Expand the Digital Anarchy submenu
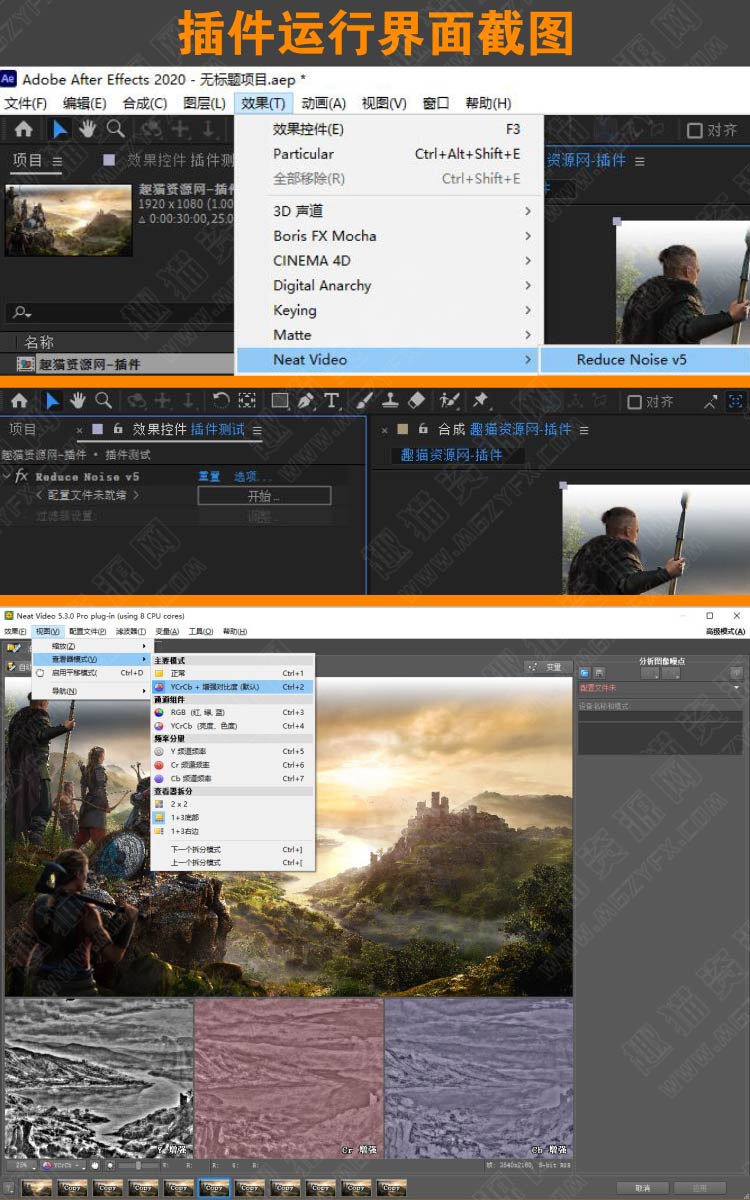750x1200 pixels. [389, 286]
